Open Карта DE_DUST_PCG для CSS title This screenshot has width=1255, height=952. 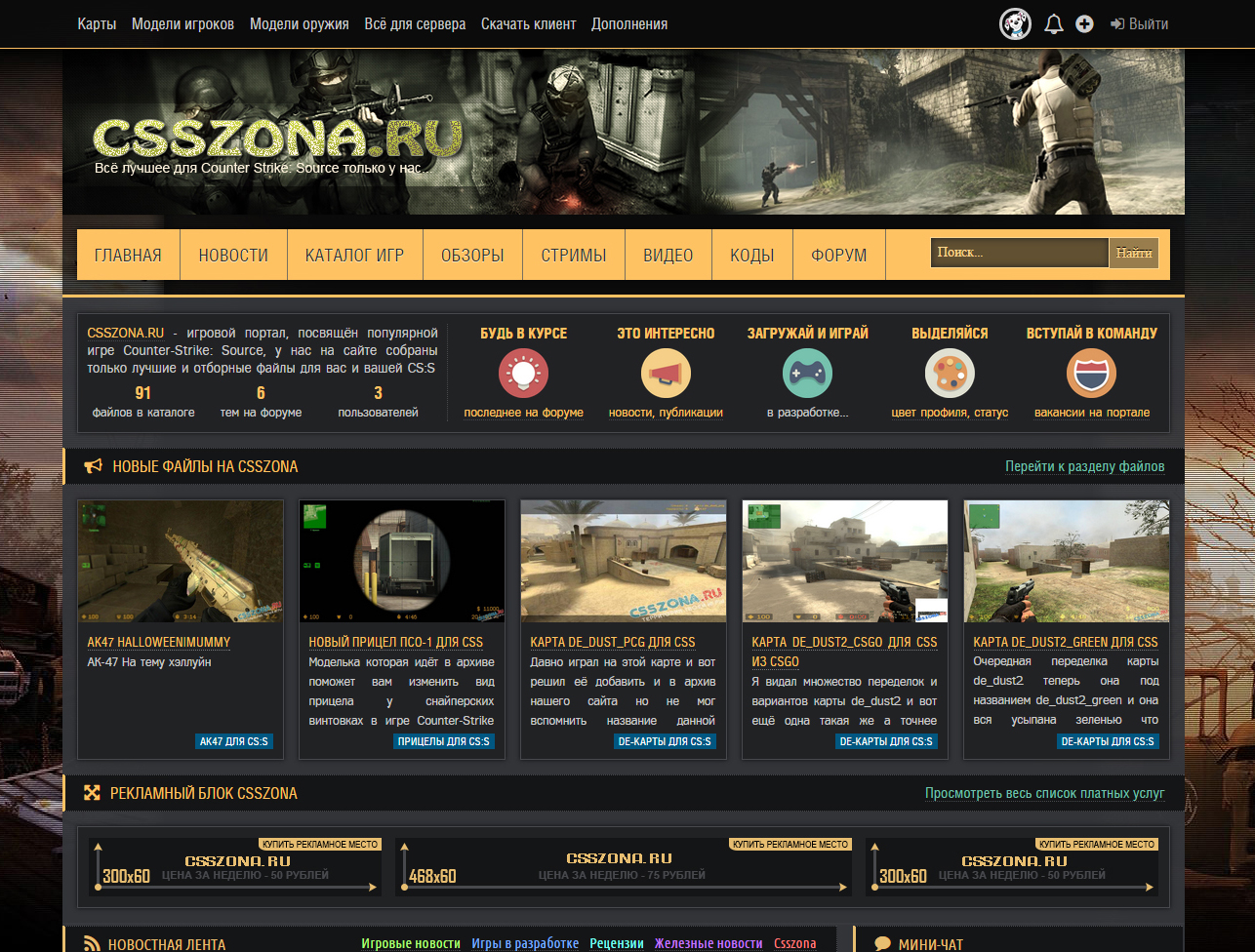pyautogui.click(x=613, y=642)
